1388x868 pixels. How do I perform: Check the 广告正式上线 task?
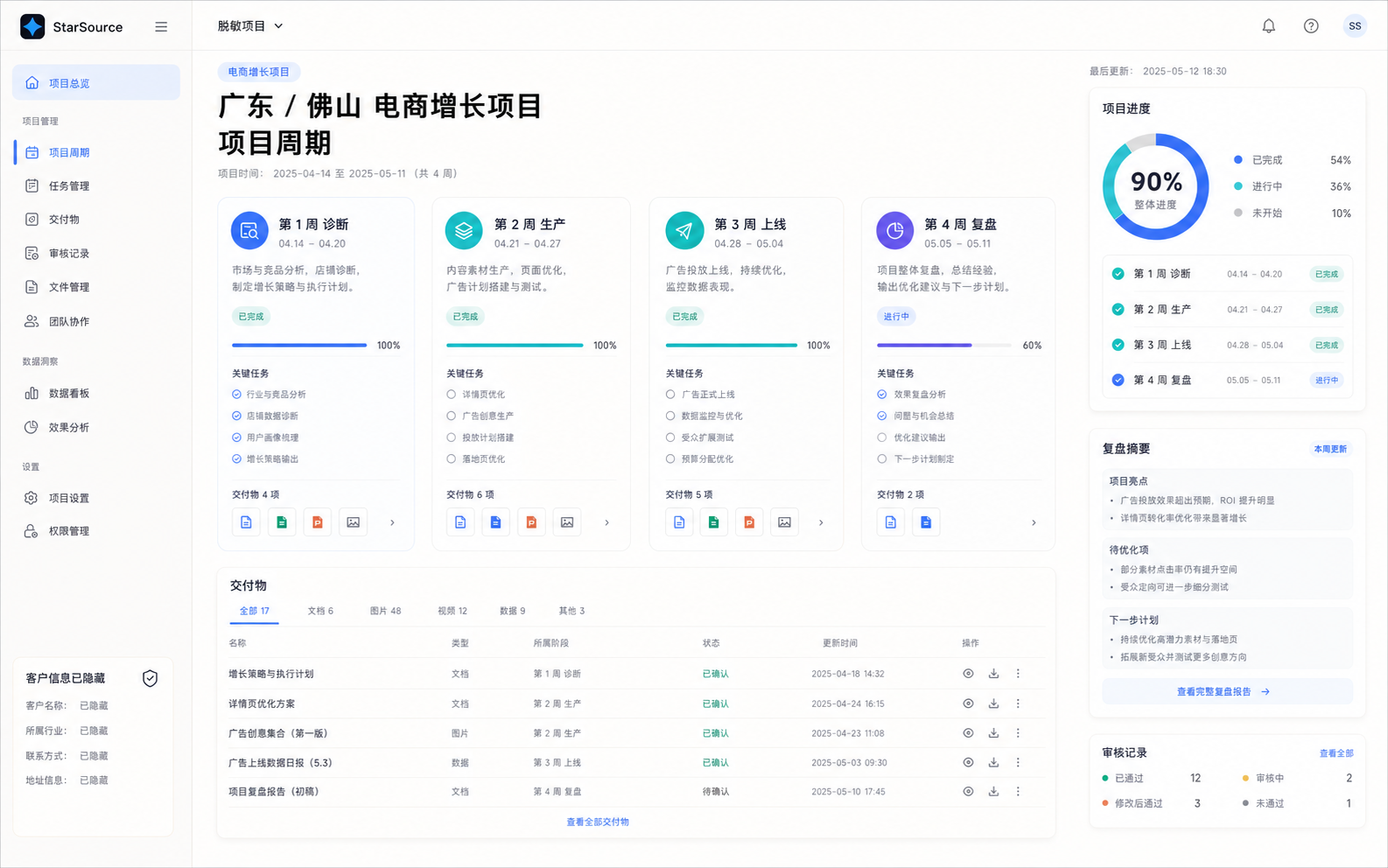[x=670, y=395]
